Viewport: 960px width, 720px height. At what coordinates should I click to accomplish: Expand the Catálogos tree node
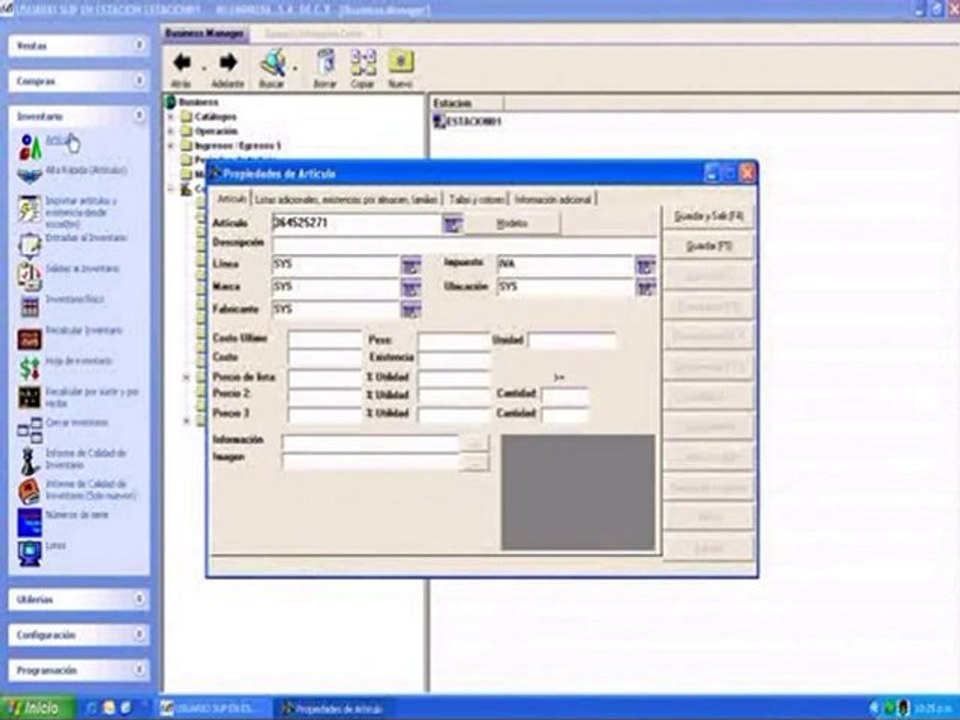tap(171, 116)
